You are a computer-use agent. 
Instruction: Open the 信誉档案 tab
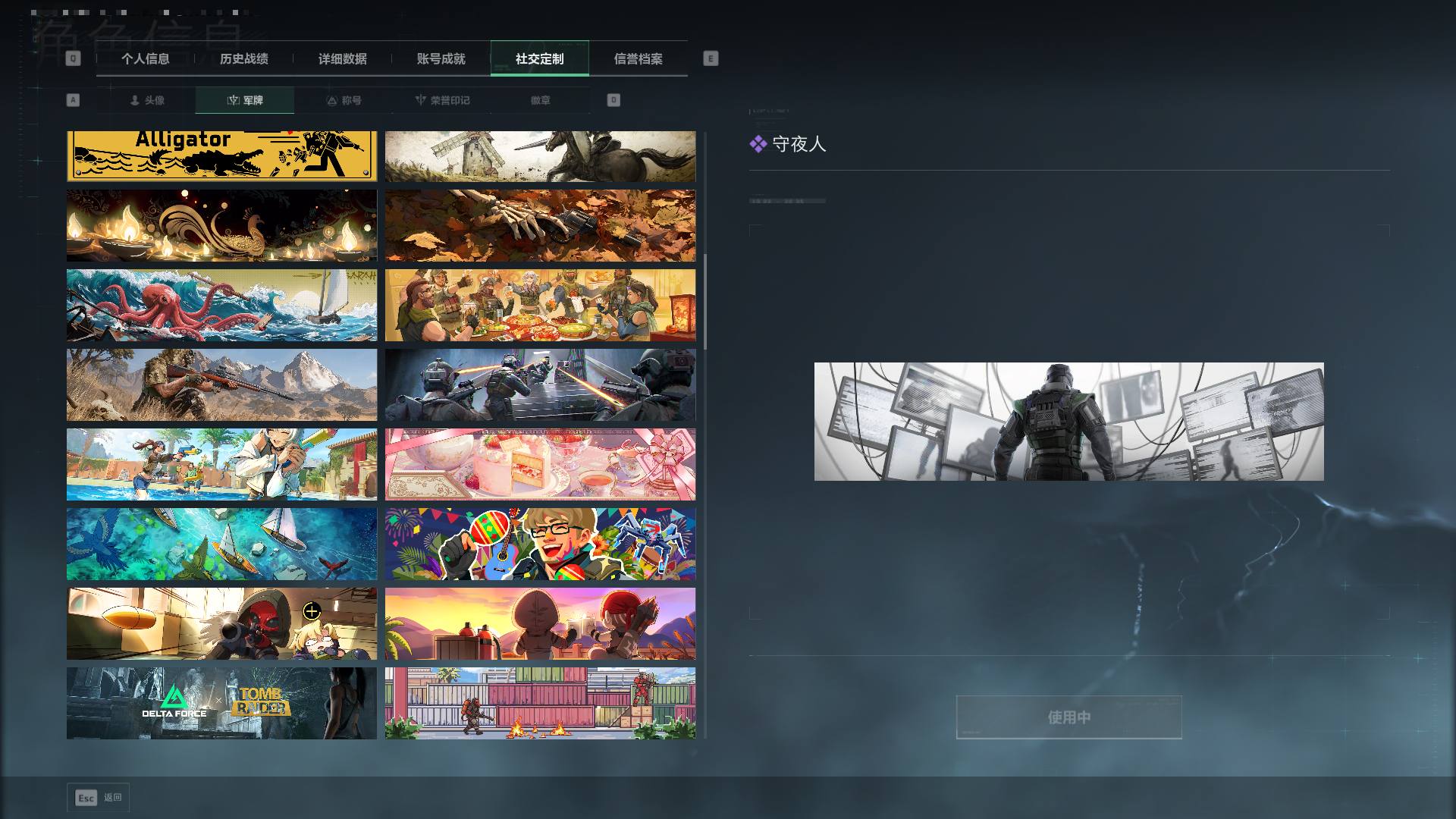639,58
